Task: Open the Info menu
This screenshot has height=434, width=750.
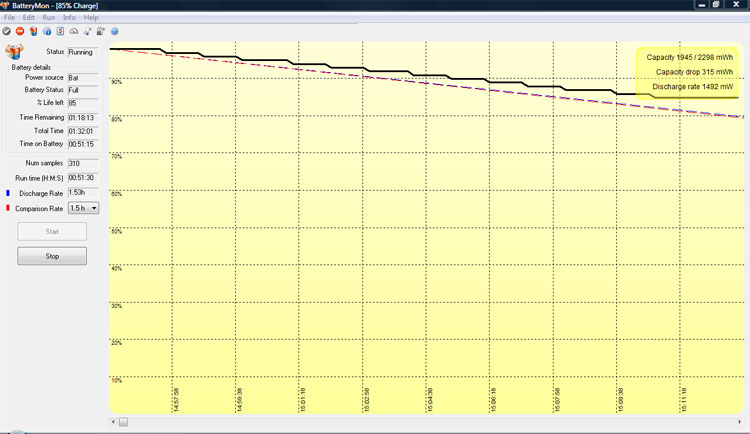Action: click(69, 17)
